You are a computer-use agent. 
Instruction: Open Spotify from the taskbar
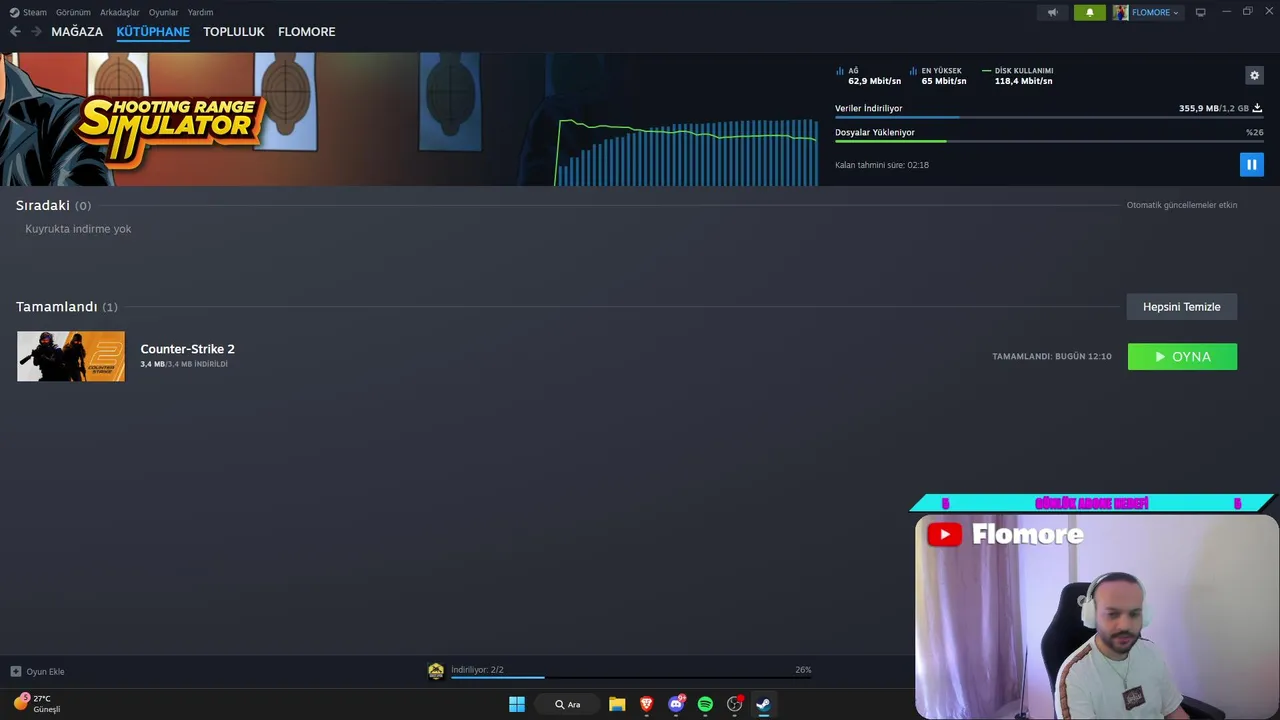click(705, 704)
